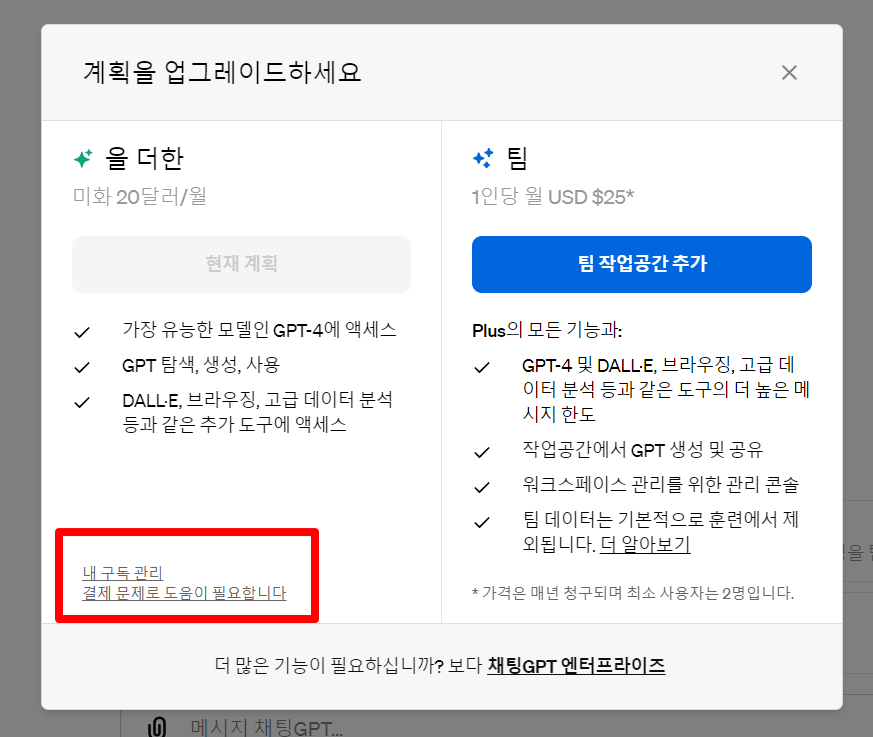
Task: Click checkmark beside DALL·E 브라우징 추가 도구
Action: coord(82,402)
